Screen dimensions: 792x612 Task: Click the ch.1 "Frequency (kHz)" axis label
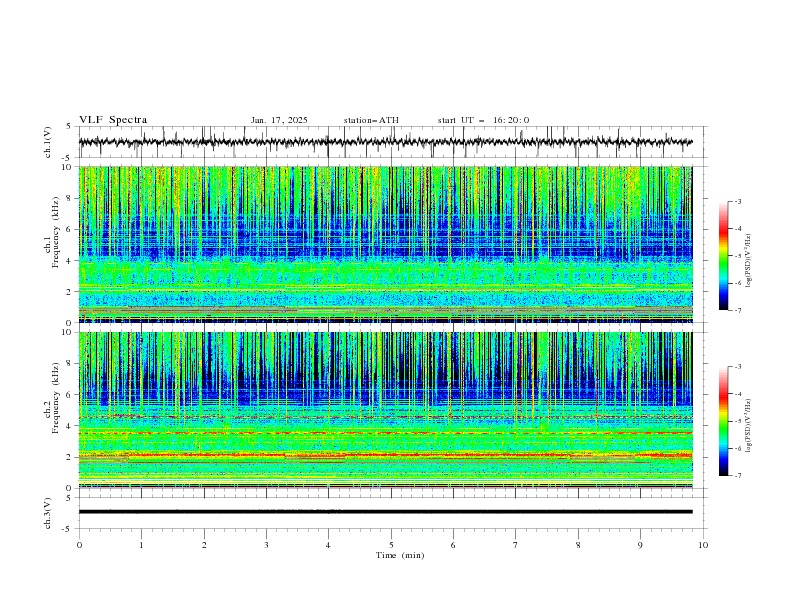click(x=56, y=230)
